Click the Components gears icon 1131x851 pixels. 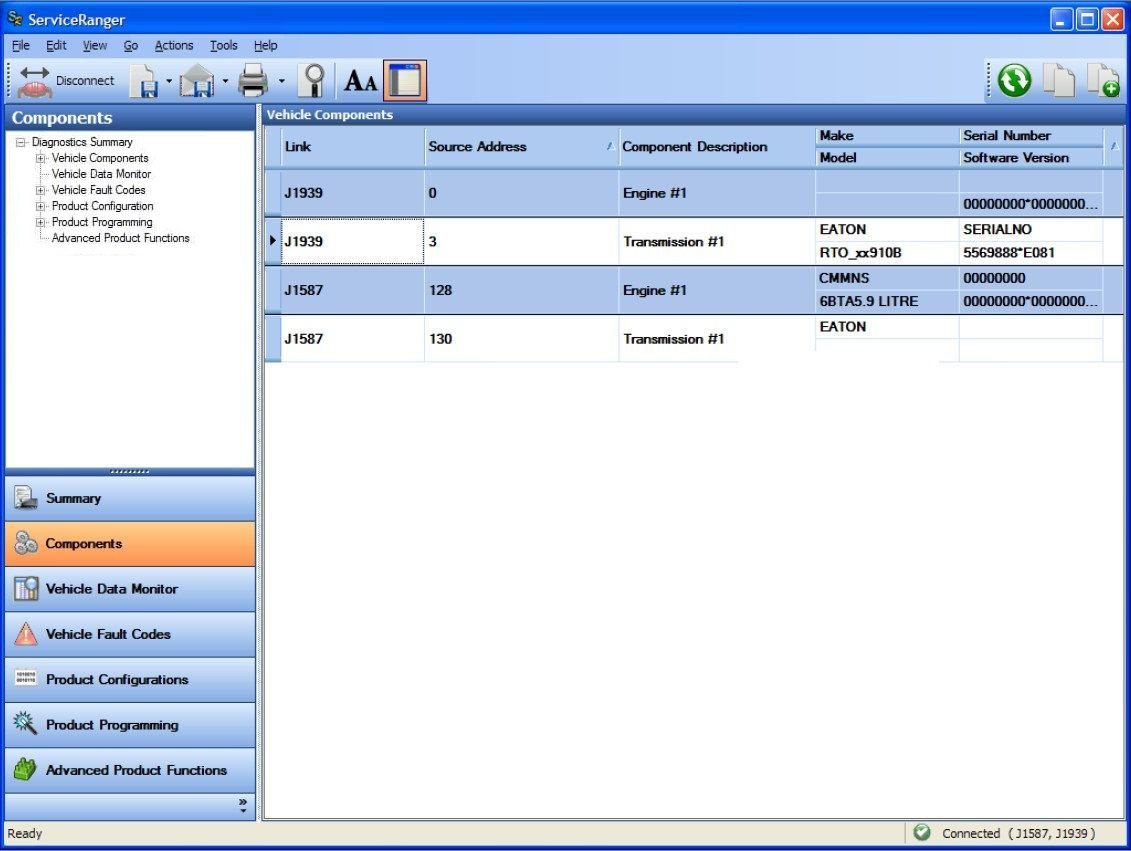tap(25, 543)
